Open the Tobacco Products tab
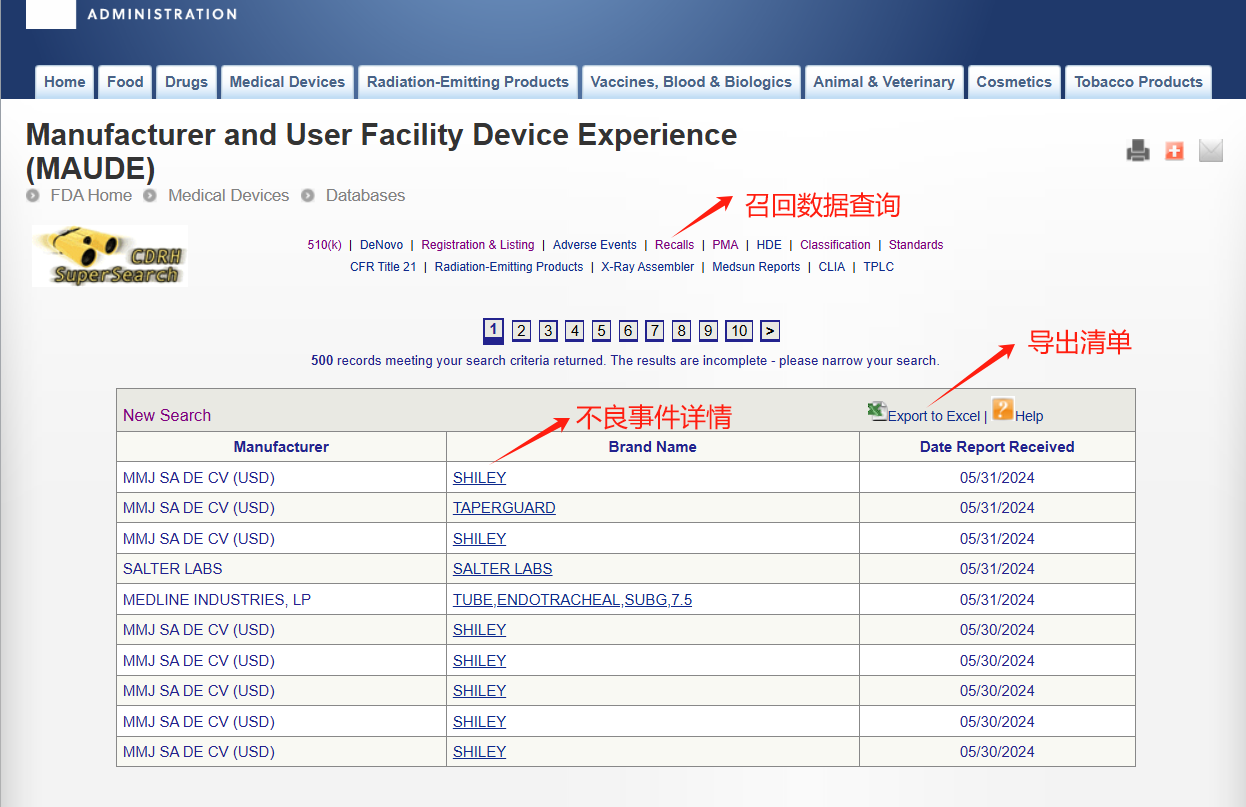Viewport: 1246px width, 807px height. [1138, 82]
